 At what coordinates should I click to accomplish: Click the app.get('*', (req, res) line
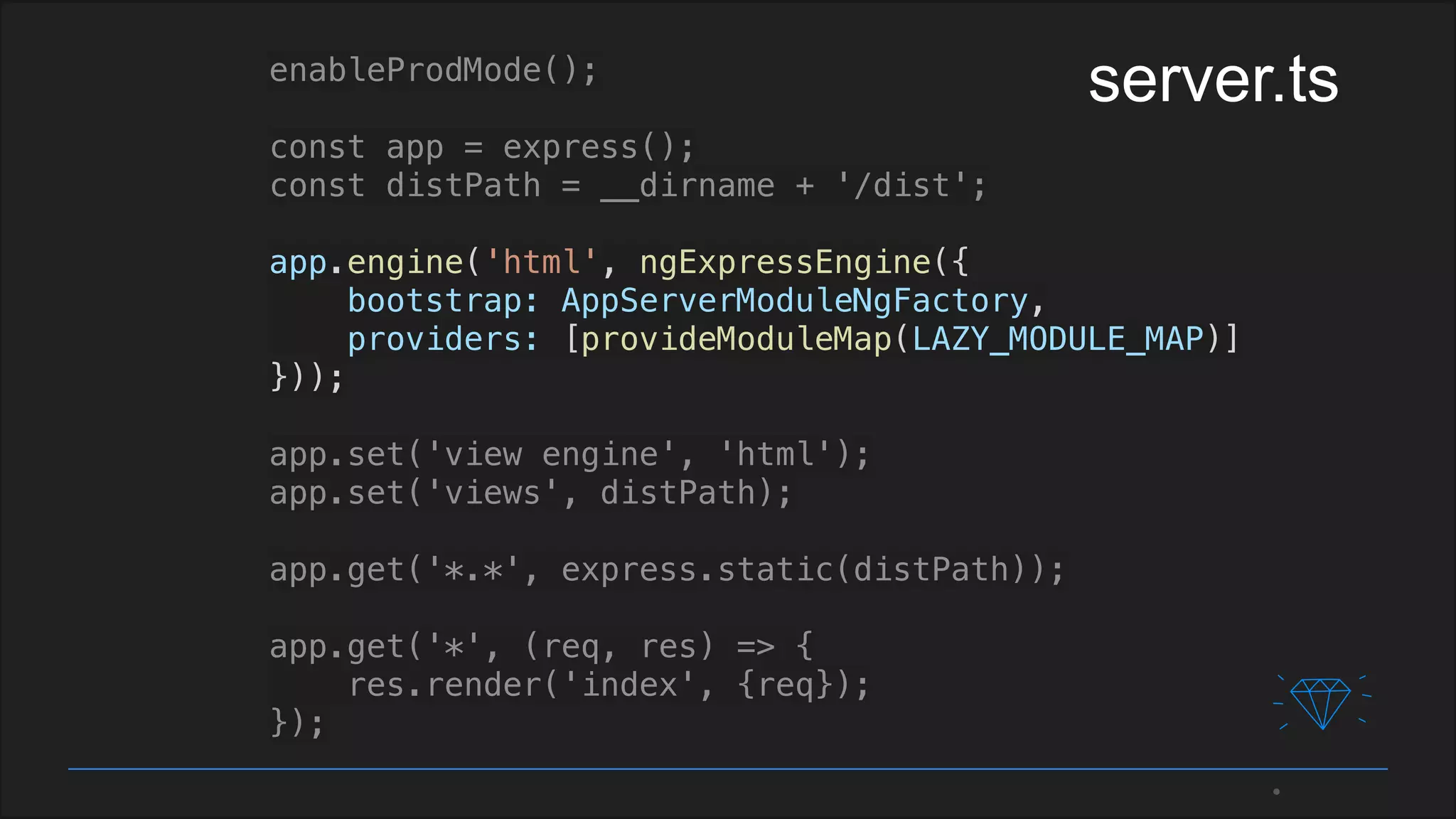pyautogui.click(x=540, y=647)
